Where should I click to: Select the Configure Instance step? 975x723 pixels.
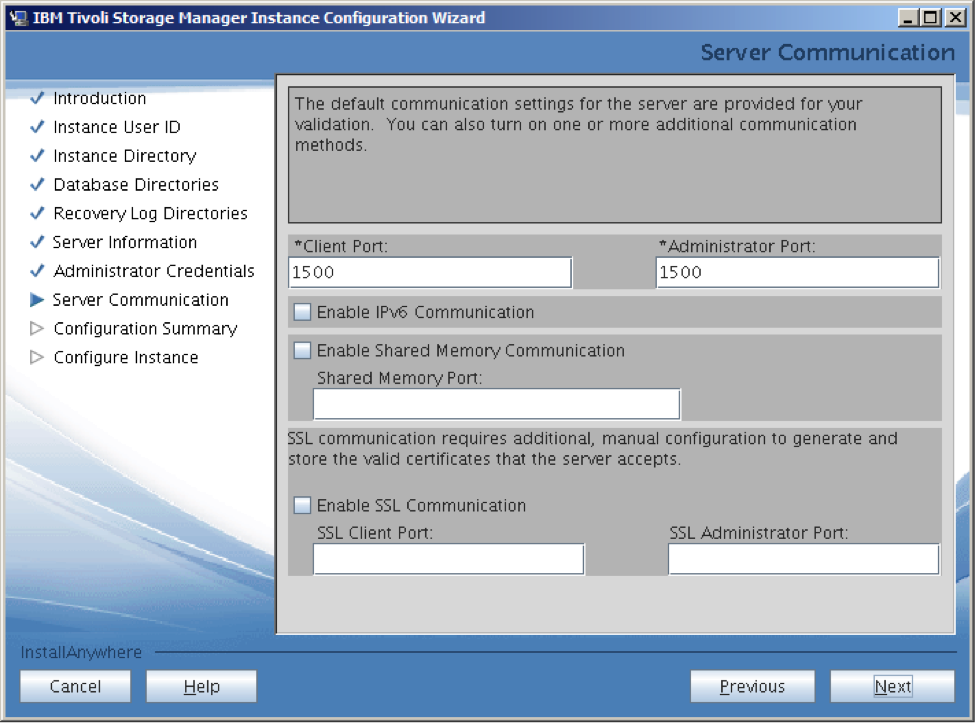pos(126,357)
